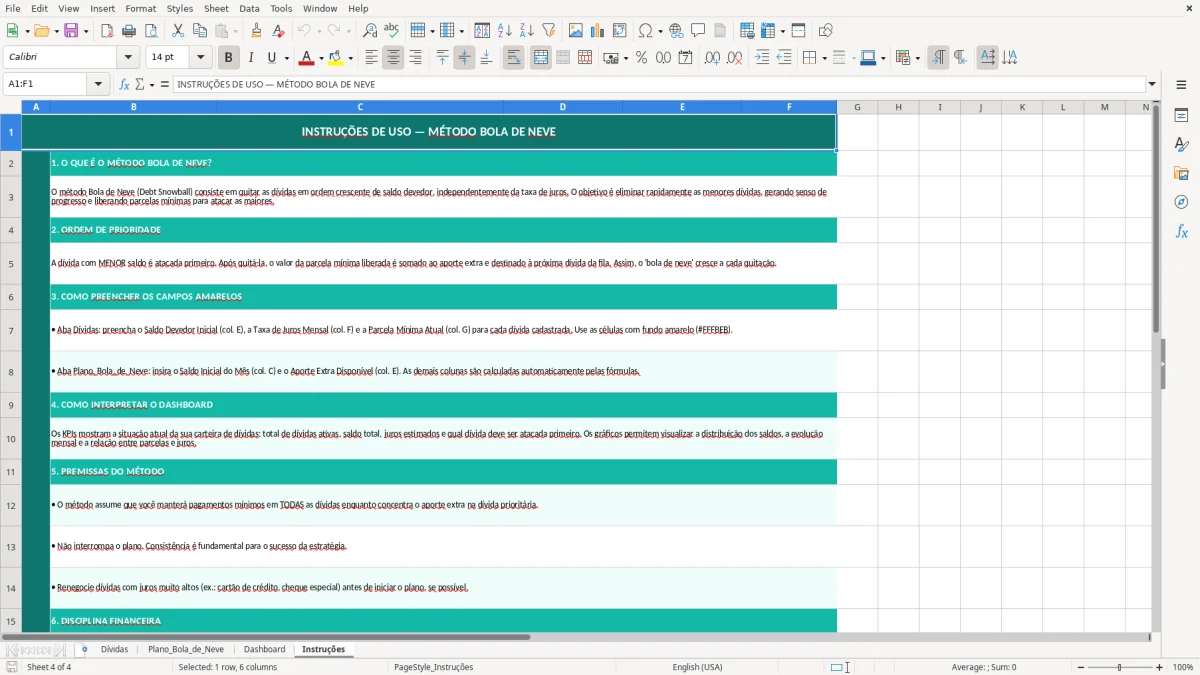The width and height of the screenshot is (1200, 675).
Task: Sort ascending
Action: point(505,31)
